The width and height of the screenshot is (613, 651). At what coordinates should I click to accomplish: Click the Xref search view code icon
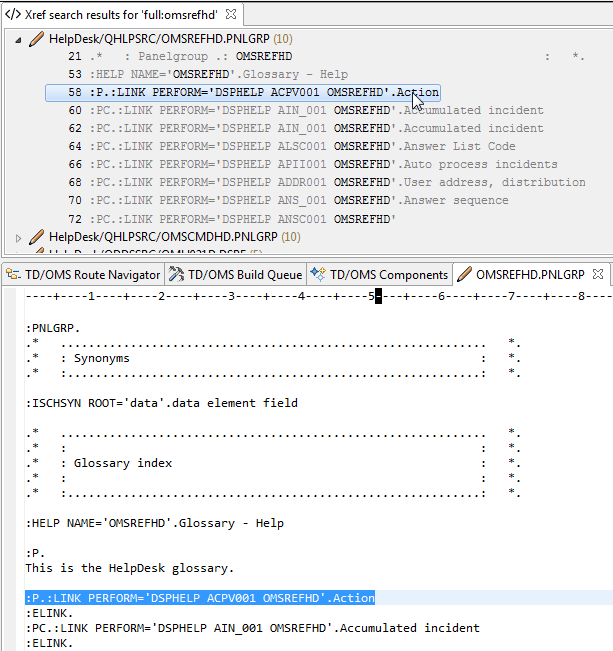pos(13,15)
